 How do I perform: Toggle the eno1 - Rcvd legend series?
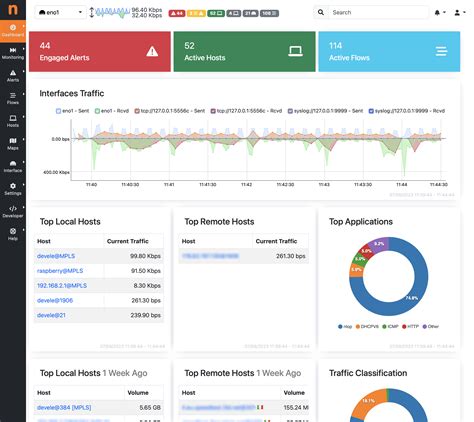112,111
